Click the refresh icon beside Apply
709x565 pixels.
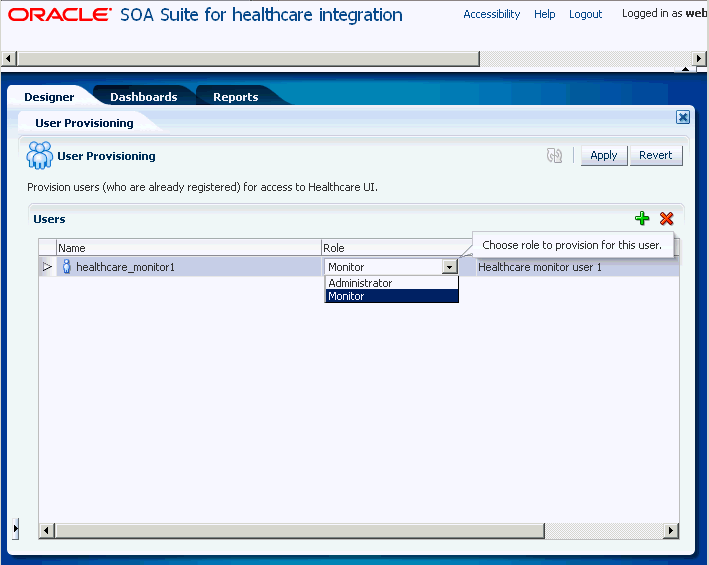pyautogui.click(x=554, y=155)
